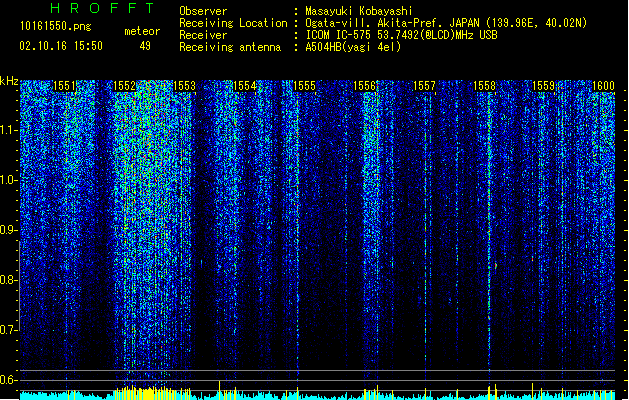Viewport: 629px width, 400px height.
Task: Click the small red echo before 1559
Action: (533, 259)
